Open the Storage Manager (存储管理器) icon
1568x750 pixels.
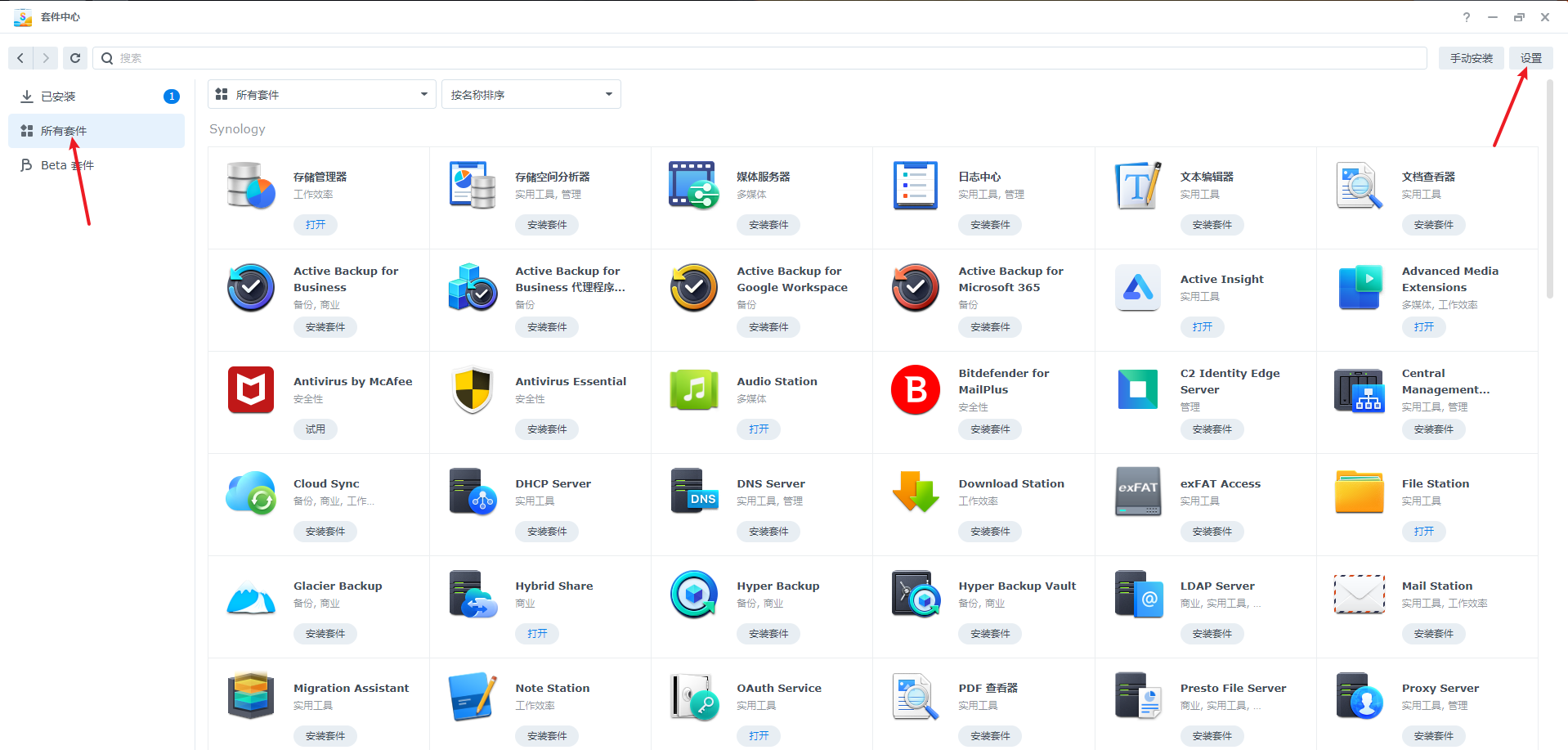250,185
